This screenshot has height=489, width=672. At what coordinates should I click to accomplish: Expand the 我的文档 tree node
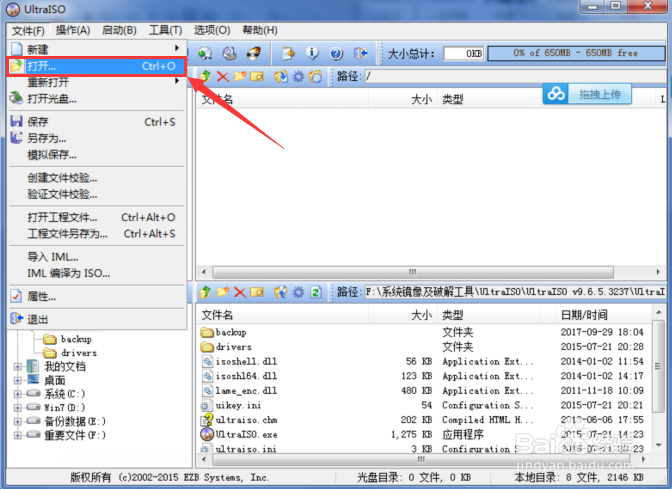(18, 366)
